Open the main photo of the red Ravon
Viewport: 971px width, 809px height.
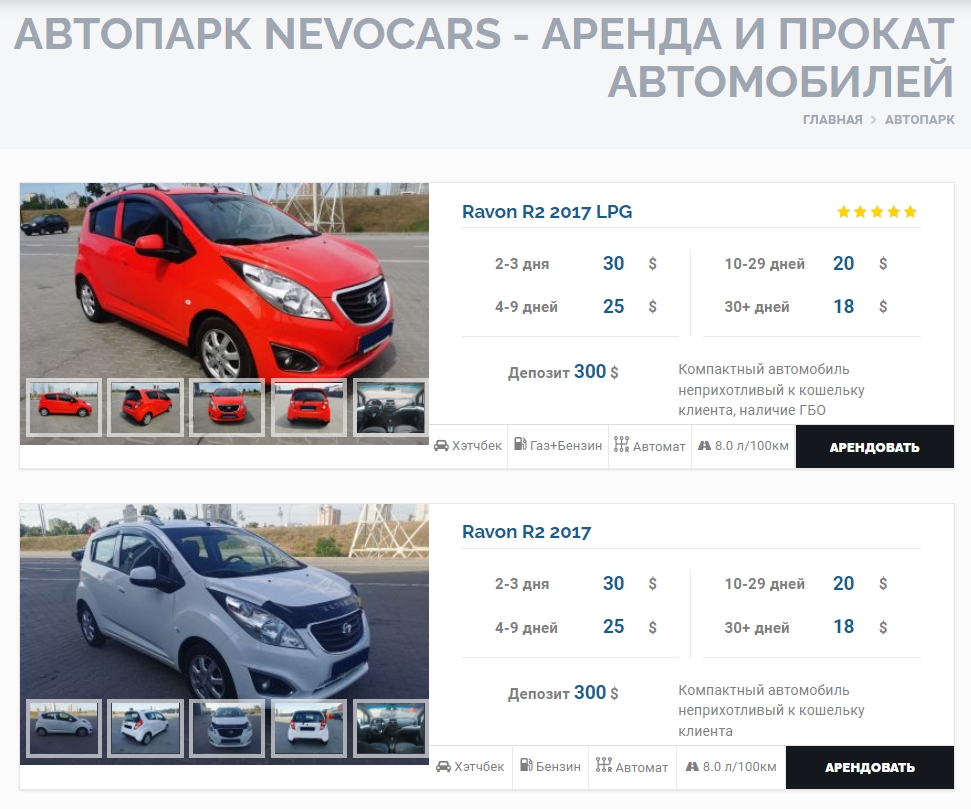224,280
